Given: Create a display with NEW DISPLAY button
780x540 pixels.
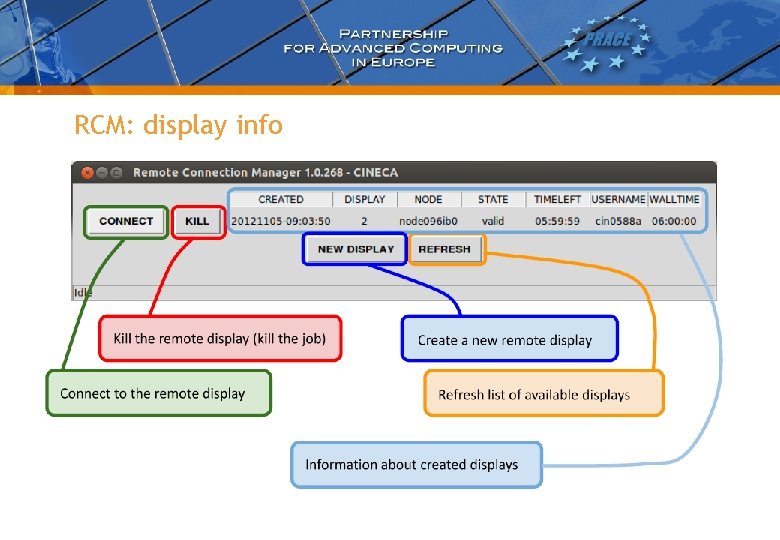Looking at the screenshot, I should pyautogui.click(x=356, y=249).
